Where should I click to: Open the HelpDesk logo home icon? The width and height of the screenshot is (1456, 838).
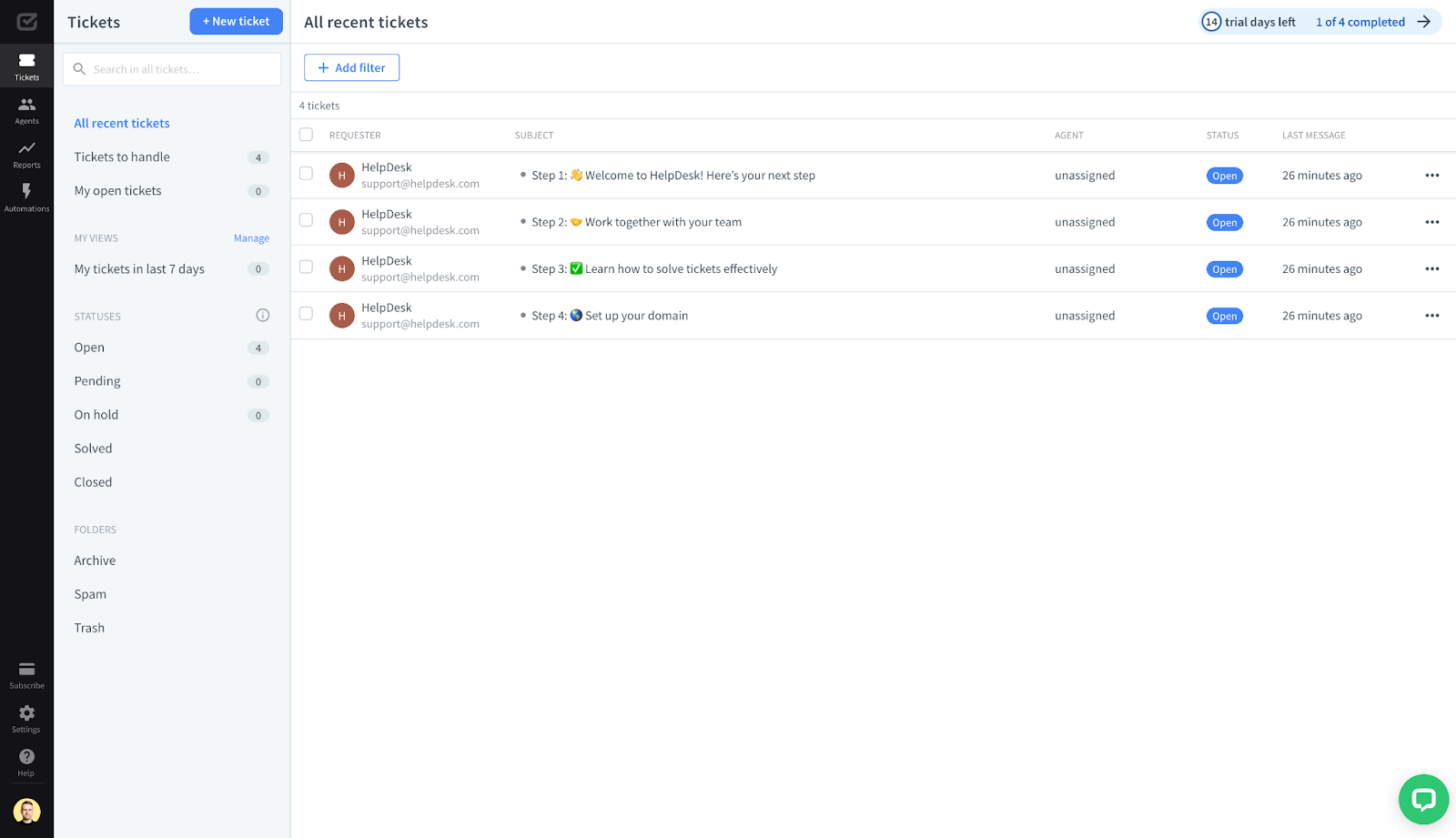(x=26, y=22)
